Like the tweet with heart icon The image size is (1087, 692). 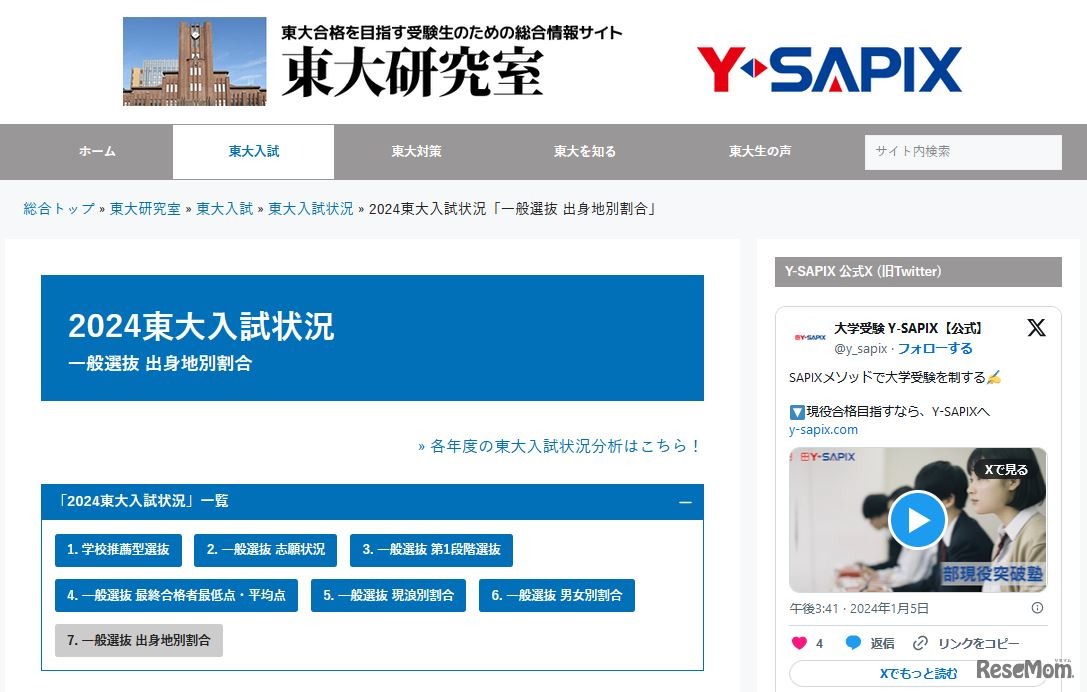click(799, 643)
